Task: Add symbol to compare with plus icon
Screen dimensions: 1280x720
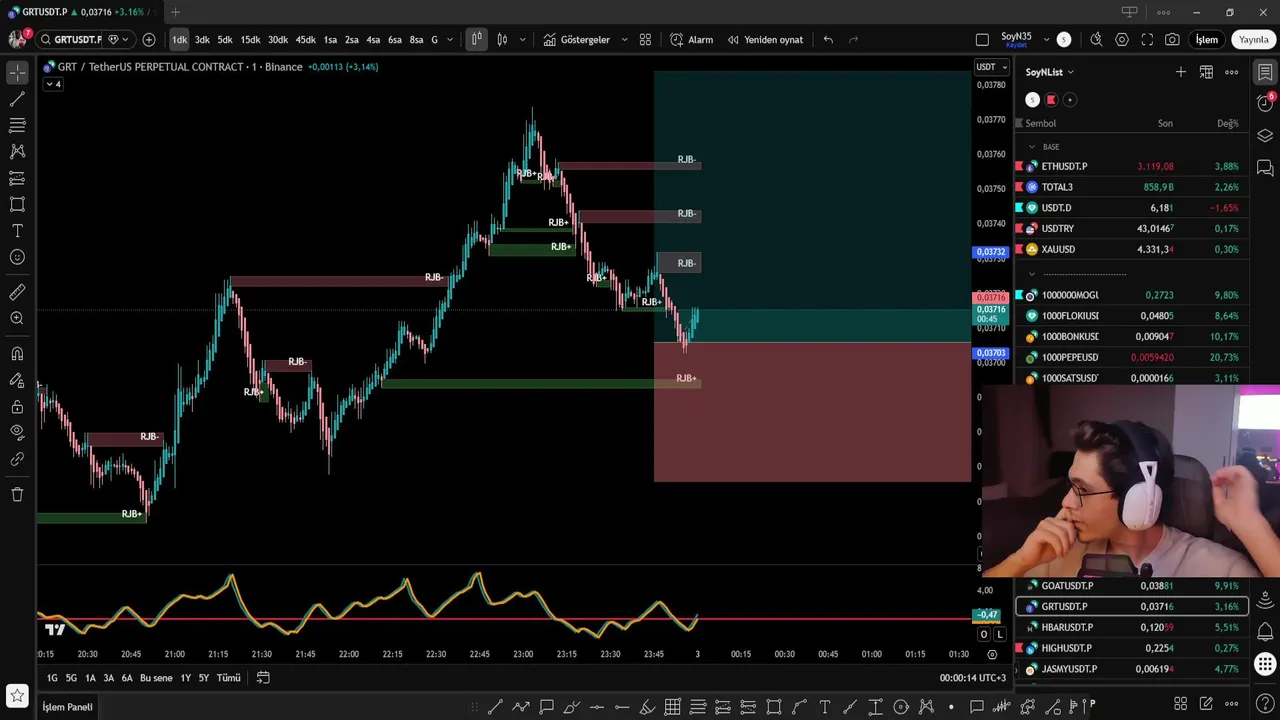Action: pos(149,40)
